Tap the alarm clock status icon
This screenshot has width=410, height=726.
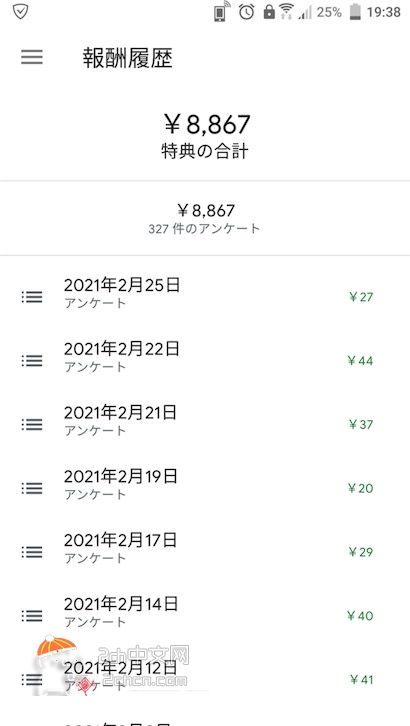tap(247, 12)
